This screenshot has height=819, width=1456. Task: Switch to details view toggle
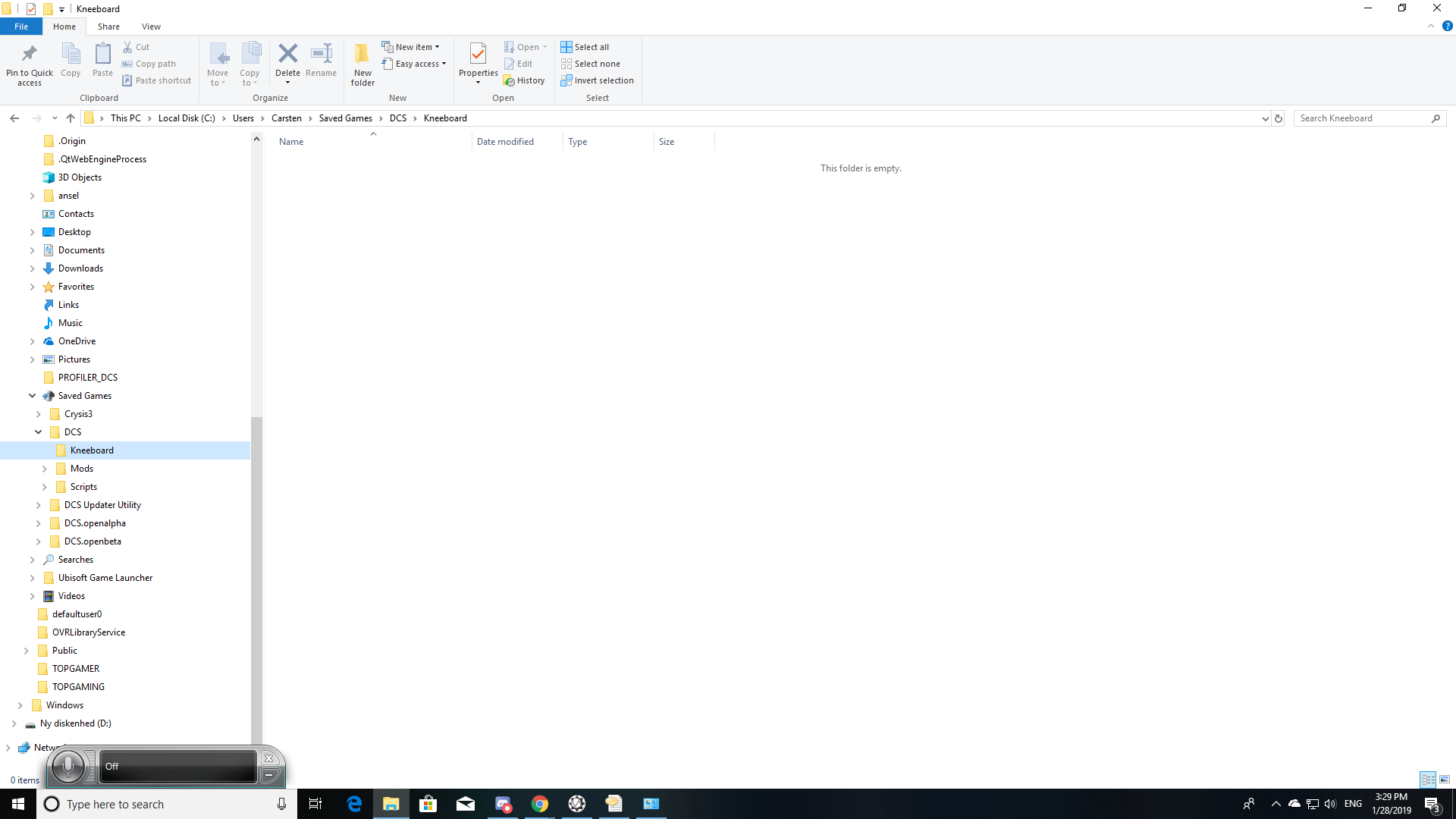point(1428,780)
